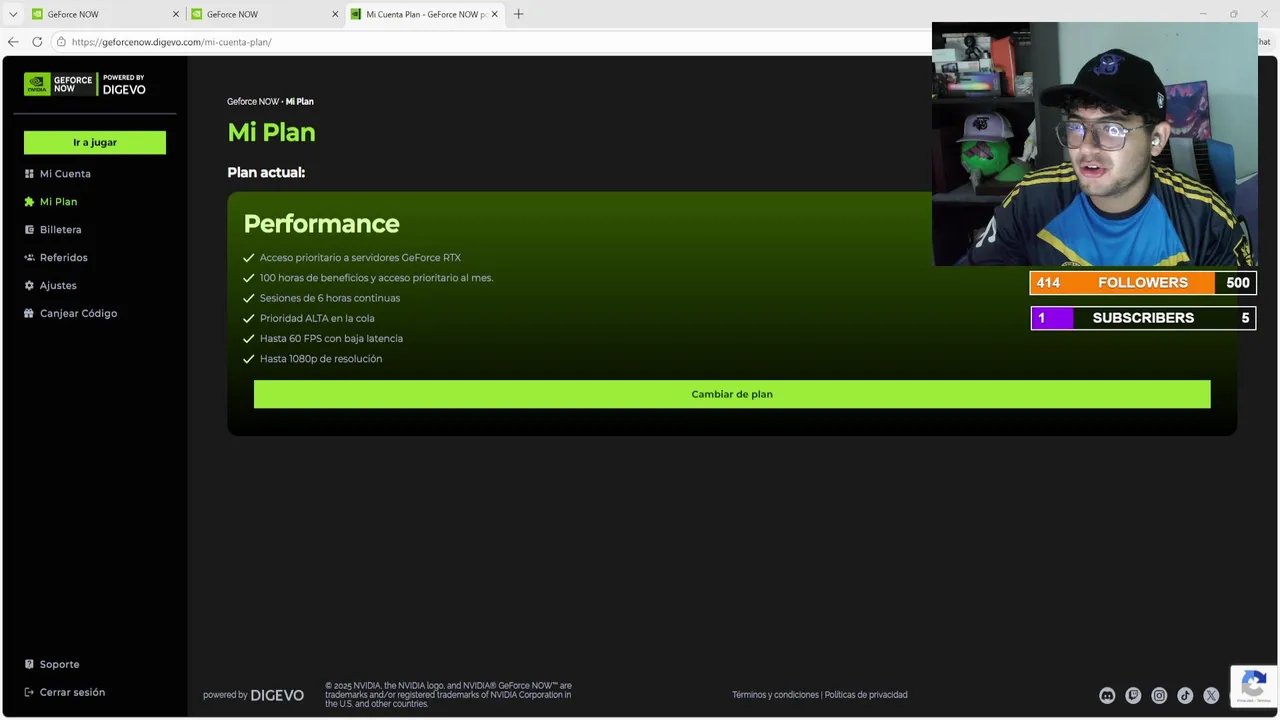Image resolution: width=1280 pixels, height=720 pixels.
Task: Click the Billetera wallet icon
Action: [x=29, y=230]
